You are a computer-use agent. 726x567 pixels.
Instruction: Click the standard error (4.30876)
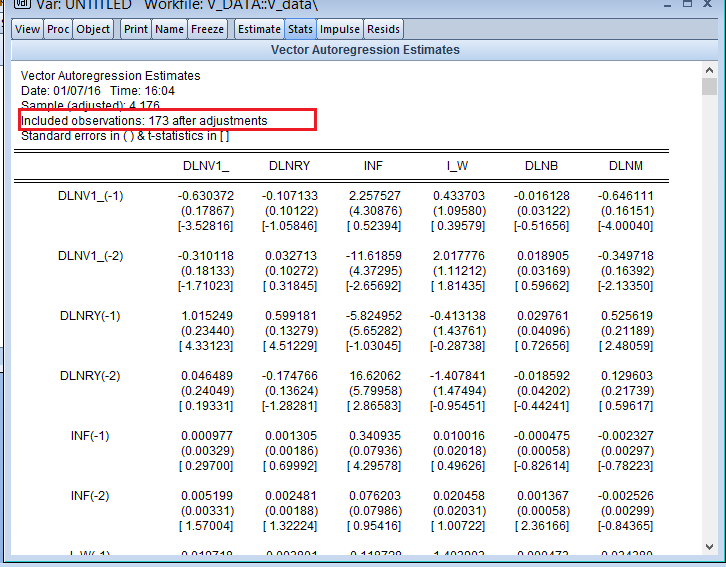(x=375, y=211)
